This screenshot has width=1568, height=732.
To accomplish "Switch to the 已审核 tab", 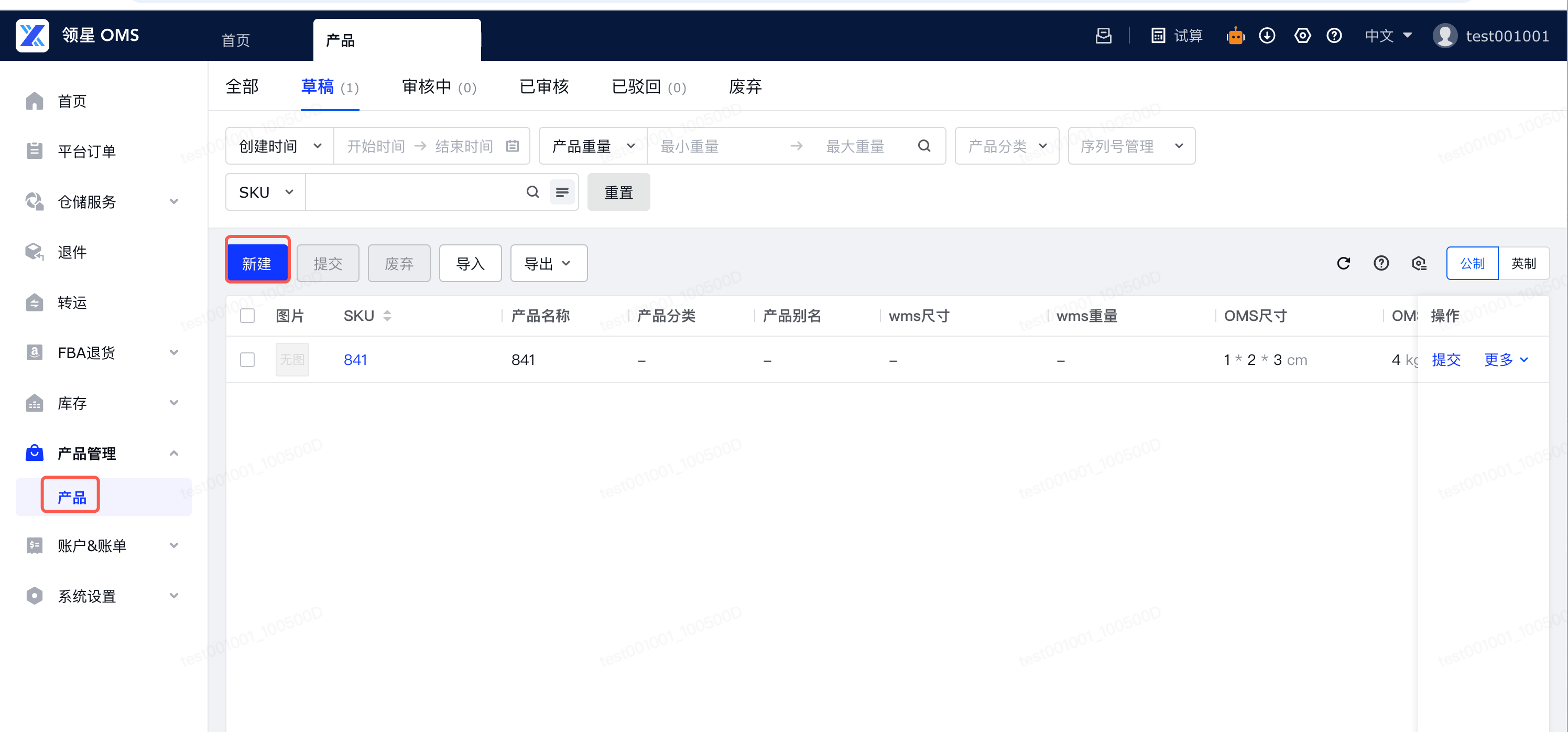I will (543, 87).
